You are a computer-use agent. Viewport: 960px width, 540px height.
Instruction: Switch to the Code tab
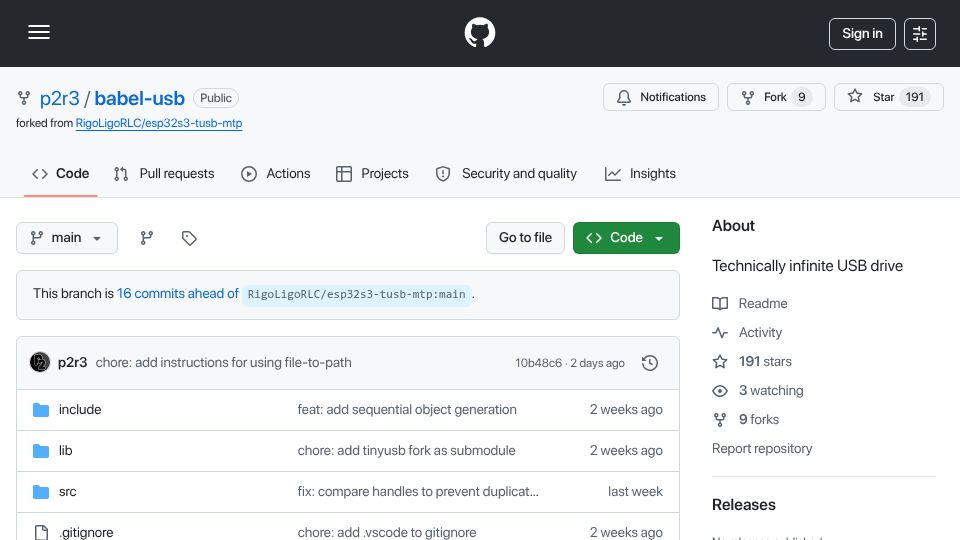point(61,174)
